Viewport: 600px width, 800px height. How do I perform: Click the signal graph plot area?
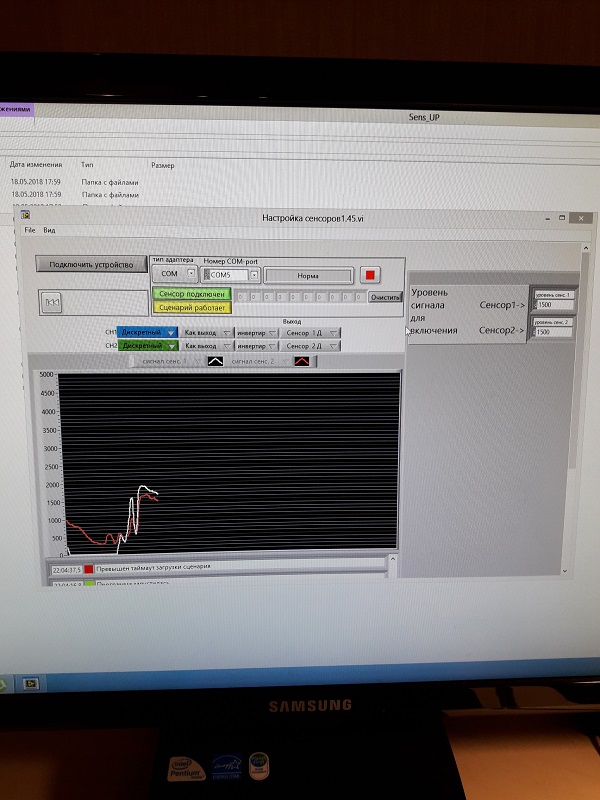click(228, 462)
